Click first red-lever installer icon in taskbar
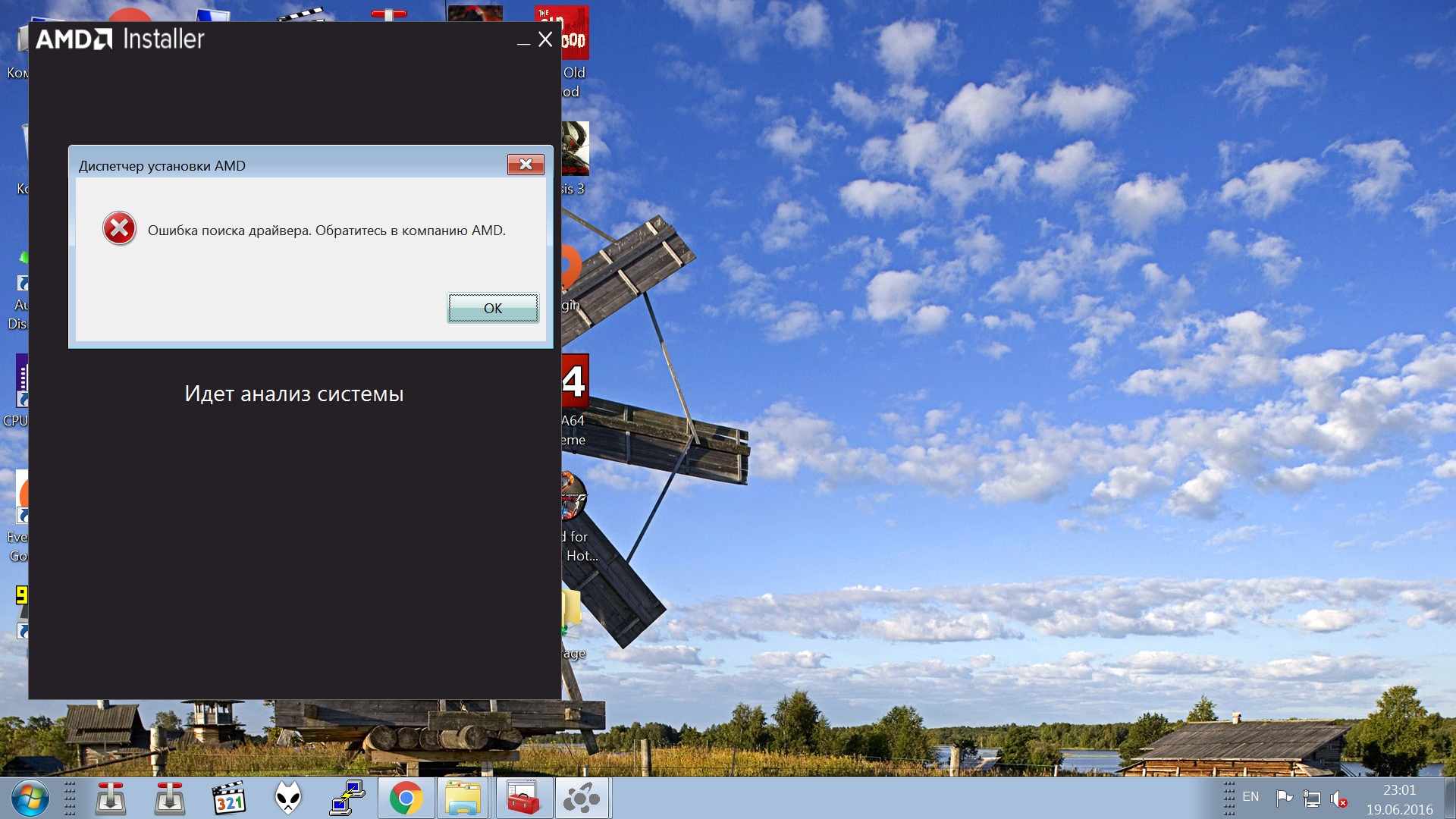Screen dimensions: 1456x819 tap(111, 799)
